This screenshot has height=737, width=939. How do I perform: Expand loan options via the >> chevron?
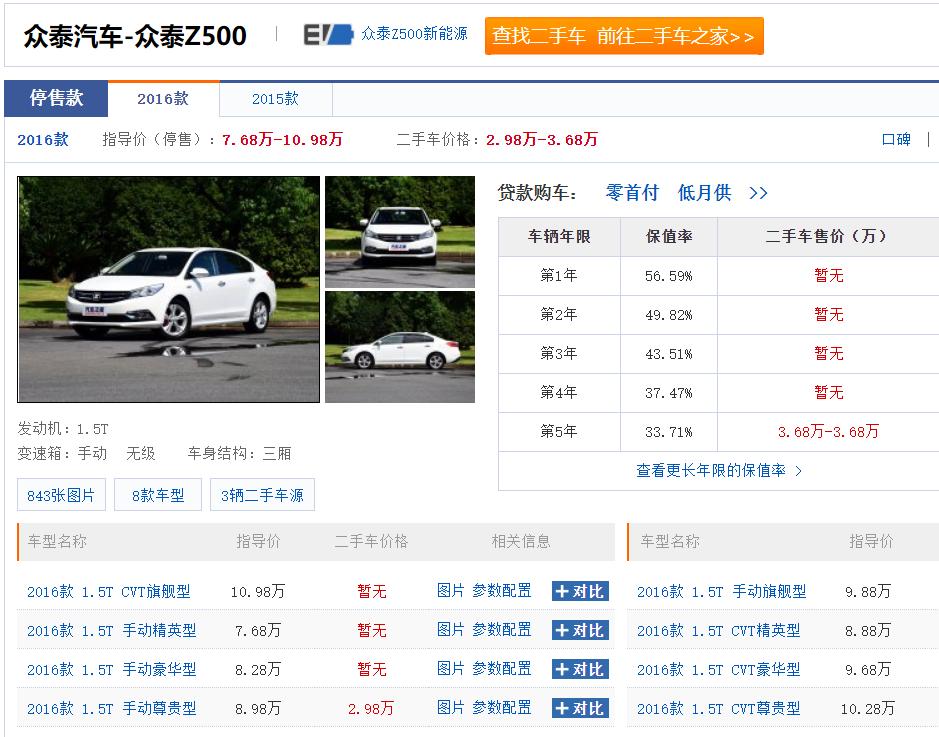758,193
